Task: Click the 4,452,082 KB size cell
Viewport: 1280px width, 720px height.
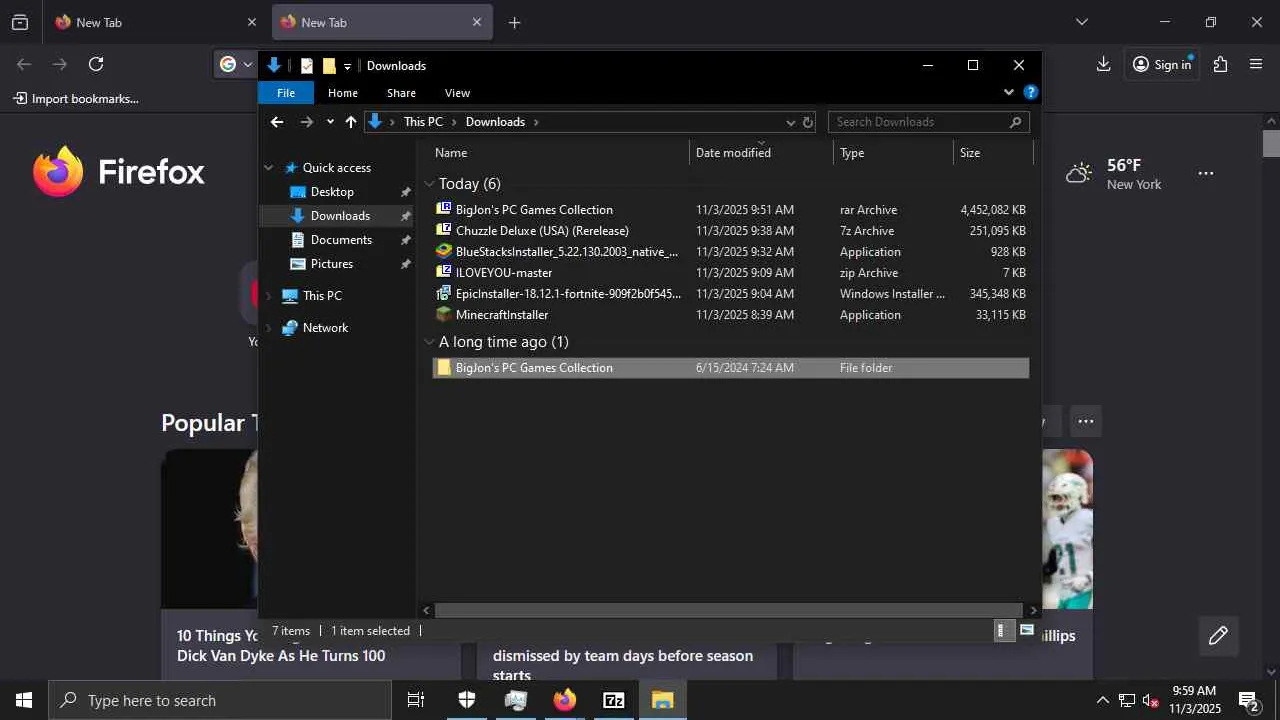Action: [993, 210]
